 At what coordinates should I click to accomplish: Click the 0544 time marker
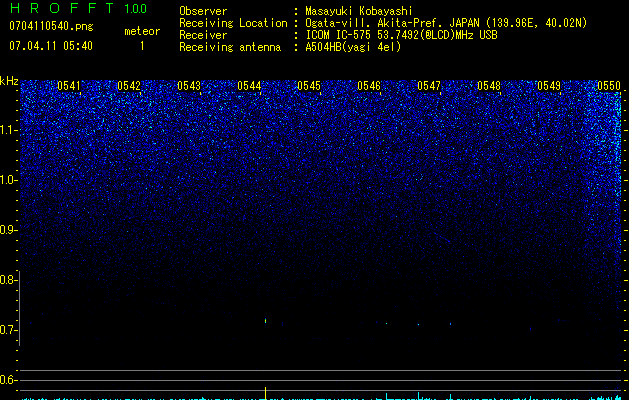pos(249,86)
